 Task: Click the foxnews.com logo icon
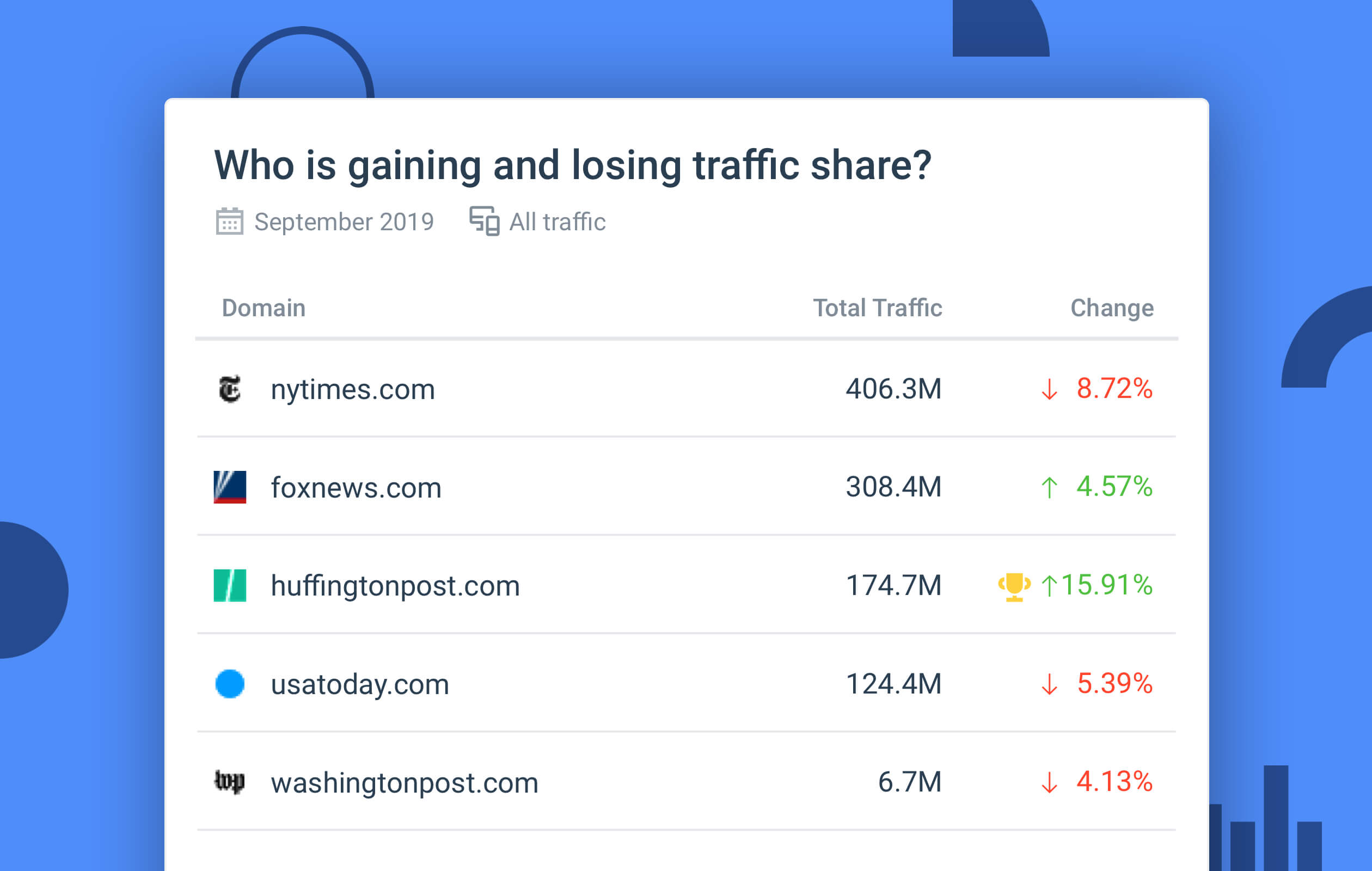[x=230, y=487]
